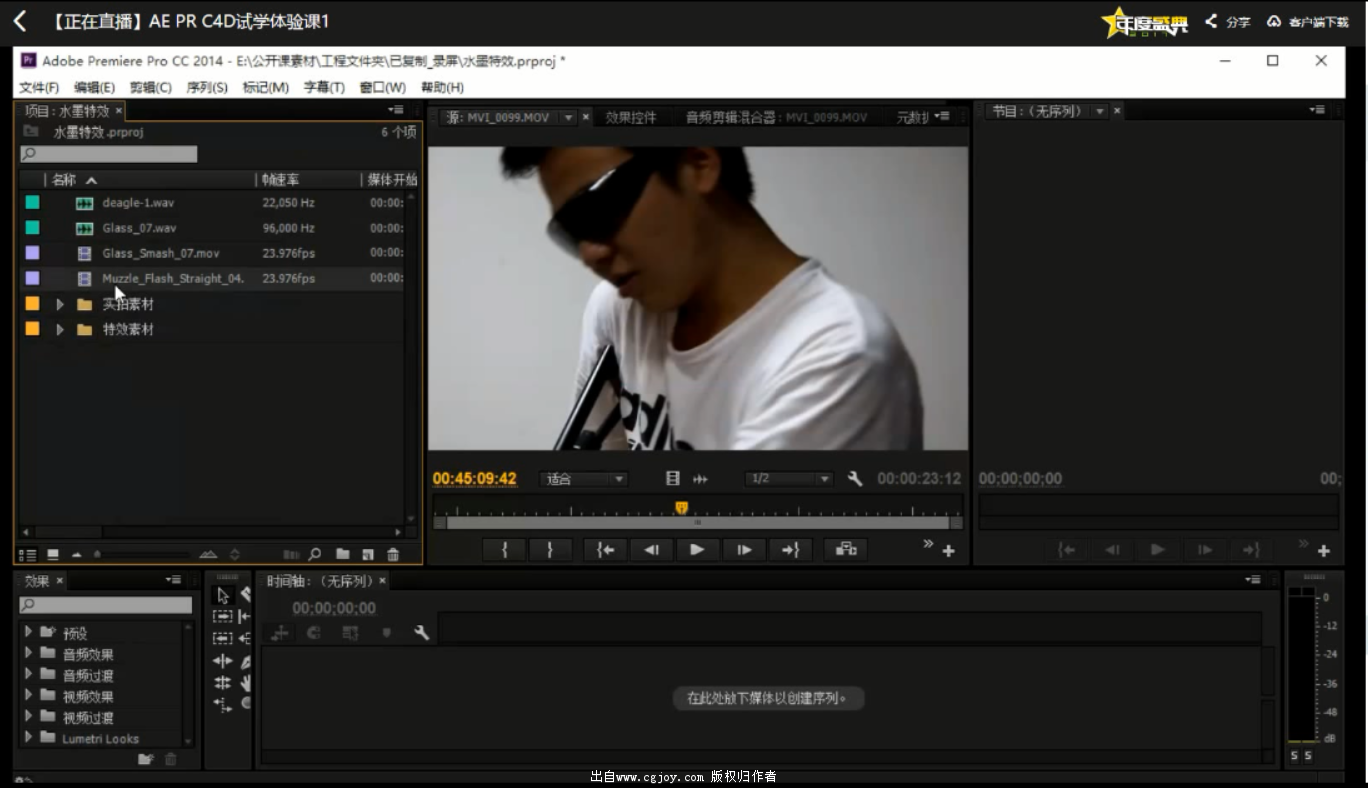Click the Insert/Overwrite button in Source monitor

coord(846,549)
